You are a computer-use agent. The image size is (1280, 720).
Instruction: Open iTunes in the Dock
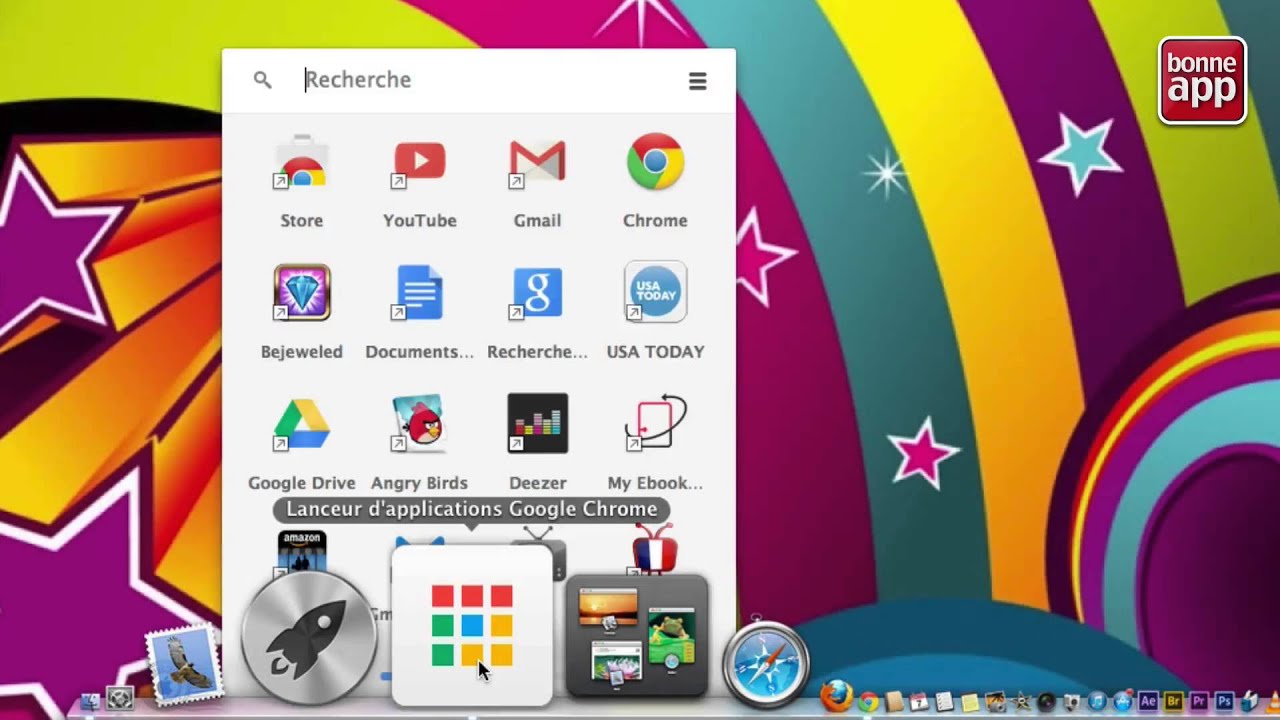1097,702
